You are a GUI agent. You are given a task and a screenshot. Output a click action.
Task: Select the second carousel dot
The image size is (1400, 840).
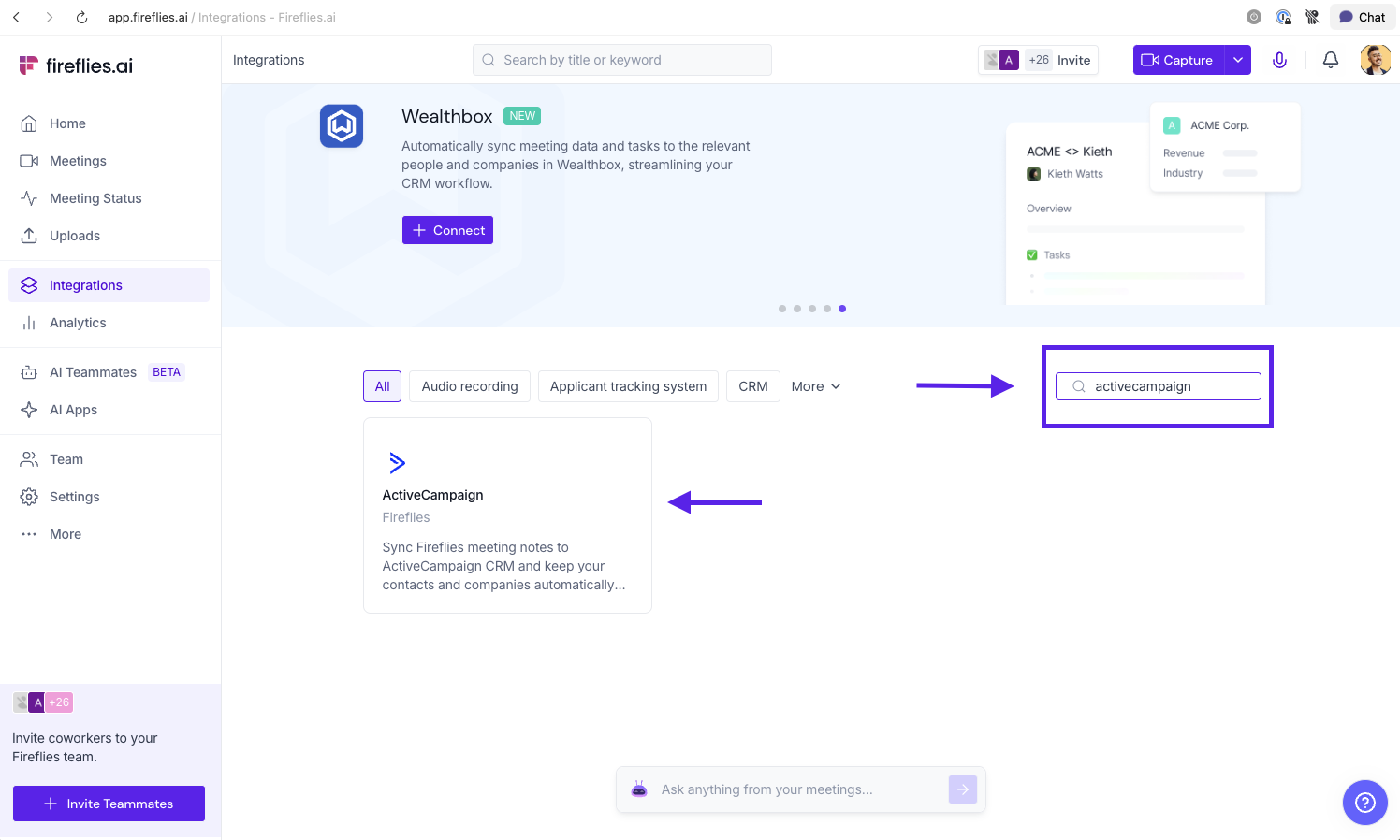(797, 309)
